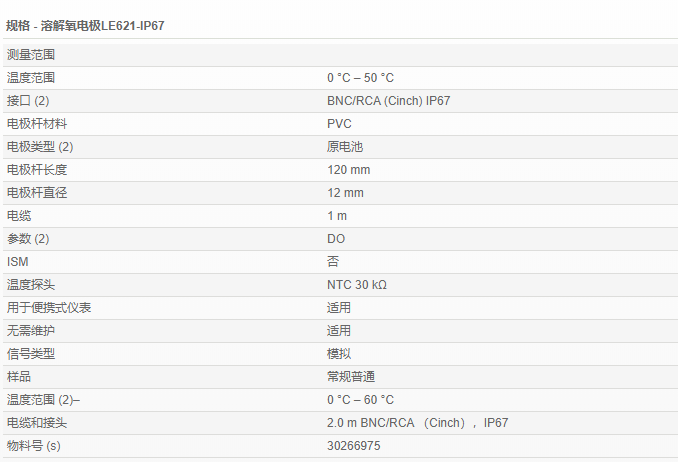Click the material number 30266975
Screen dimensions: 678x462
(x=353, y=446)
